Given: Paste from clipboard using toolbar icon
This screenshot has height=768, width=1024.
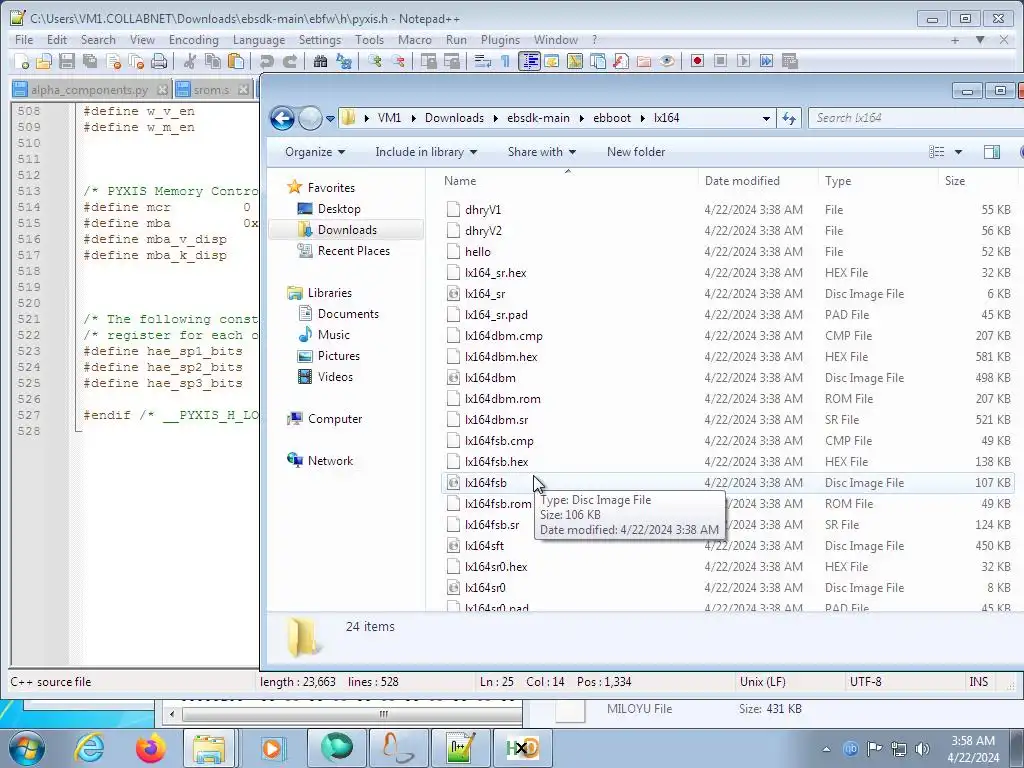Looking at the screenshot, I should [x=236, y=61].
